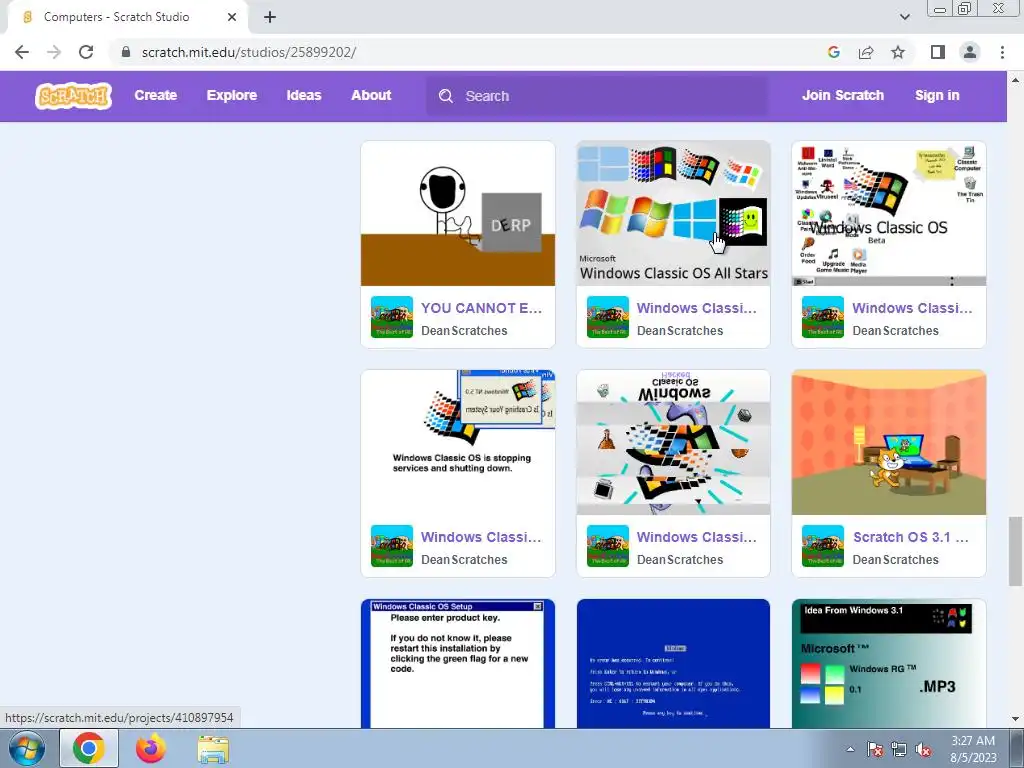Open the blue screen error thumbnail
This screenshot has width=1024, height=768.
[673, 664]
